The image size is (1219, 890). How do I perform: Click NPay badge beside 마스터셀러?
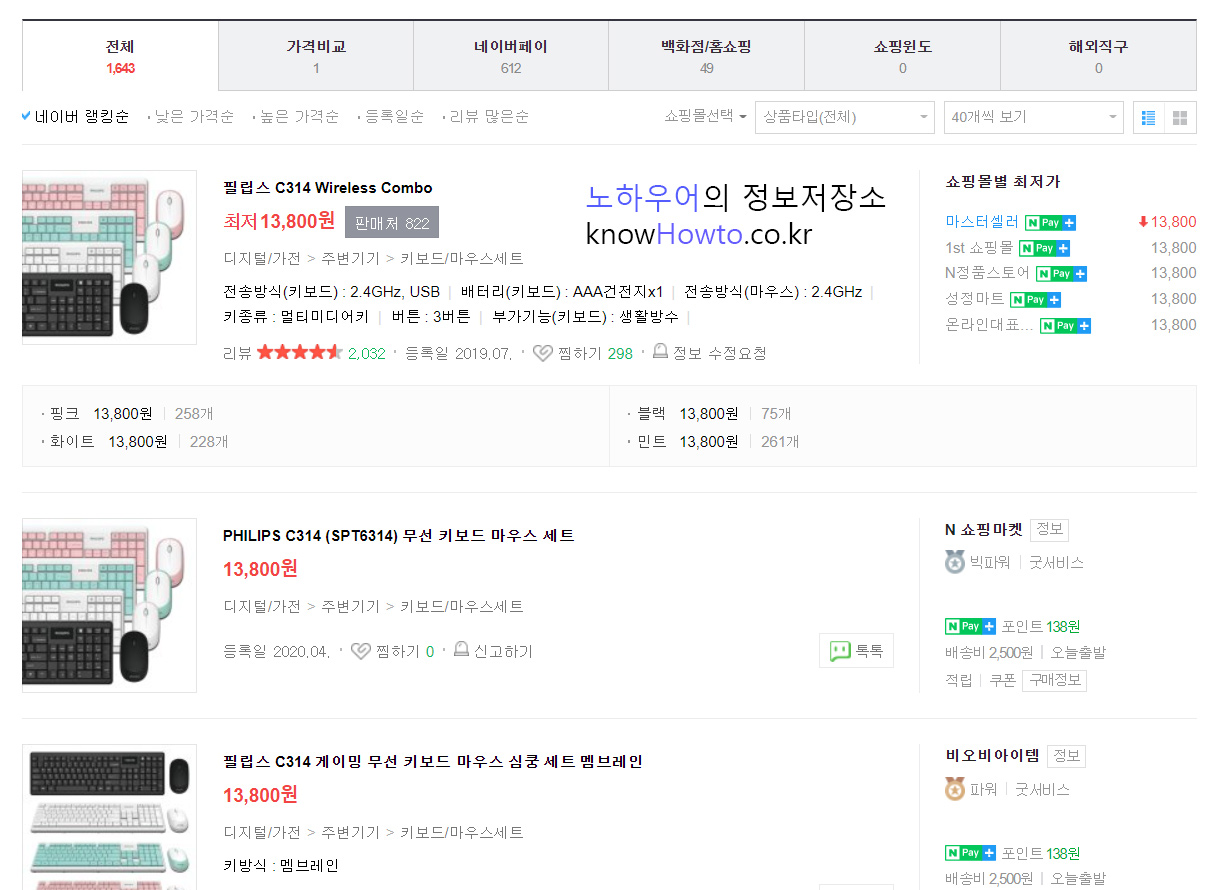[1050, 222]
